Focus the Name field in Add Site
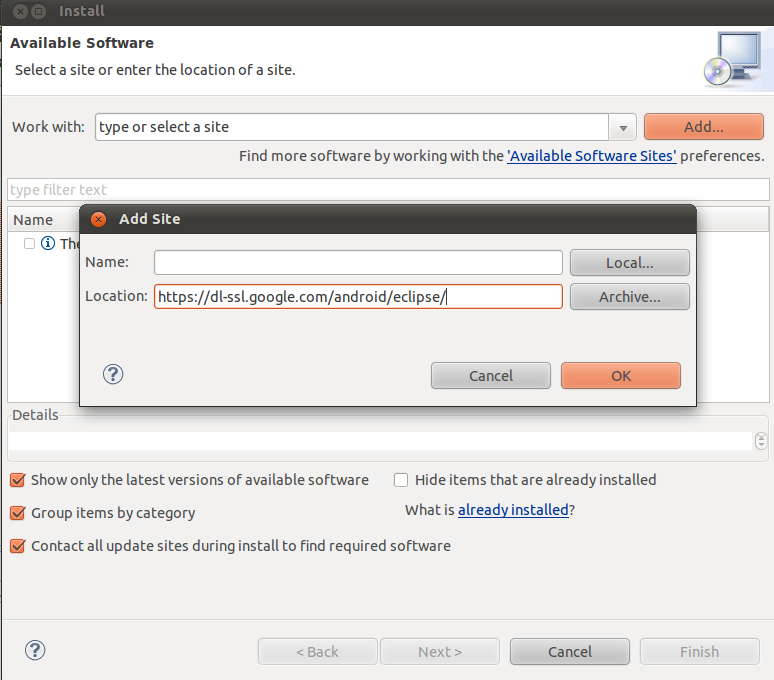The height and width of the screenshot is (680, 774). pyautogui.click(x=358, y=263)
